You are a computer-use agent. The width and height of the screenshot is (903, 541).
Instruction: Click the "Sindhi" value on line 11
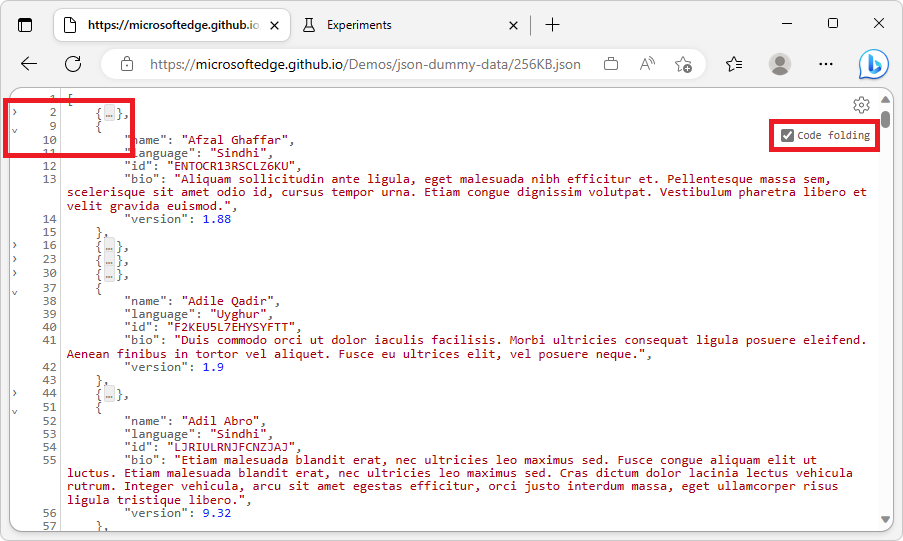[x=238, y=153]
